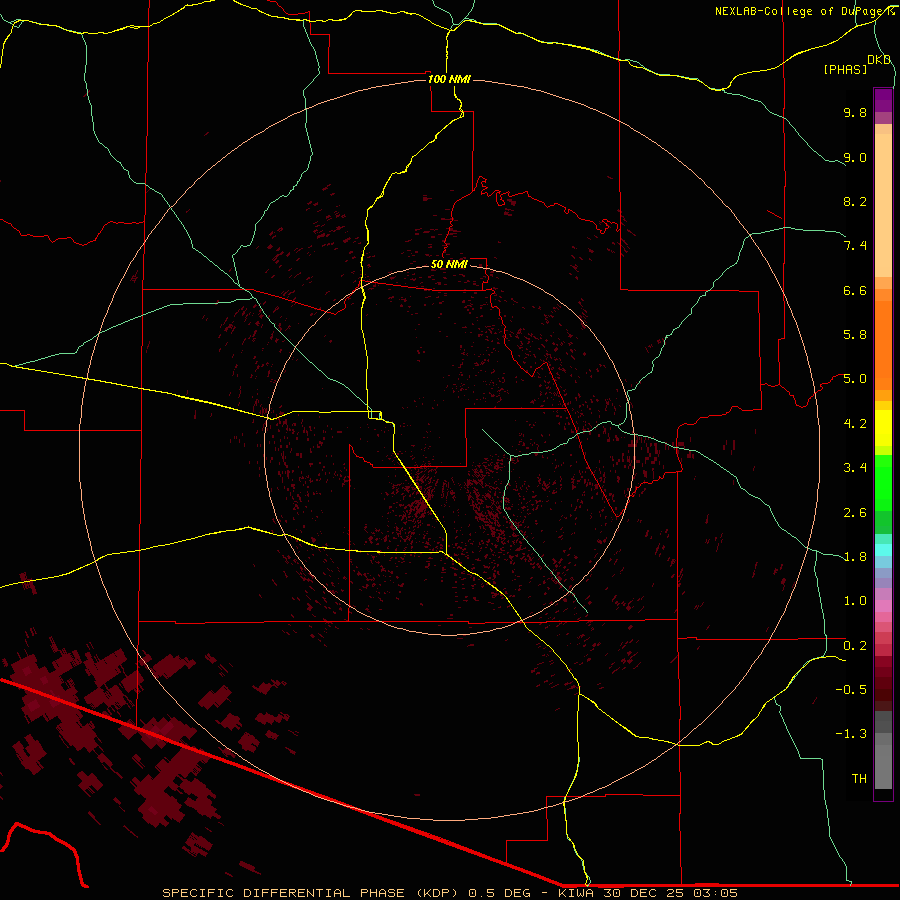Viewport: 900px width, 900px height.
Task: Click the -1.3 legend value
Action: click(851, 734)
